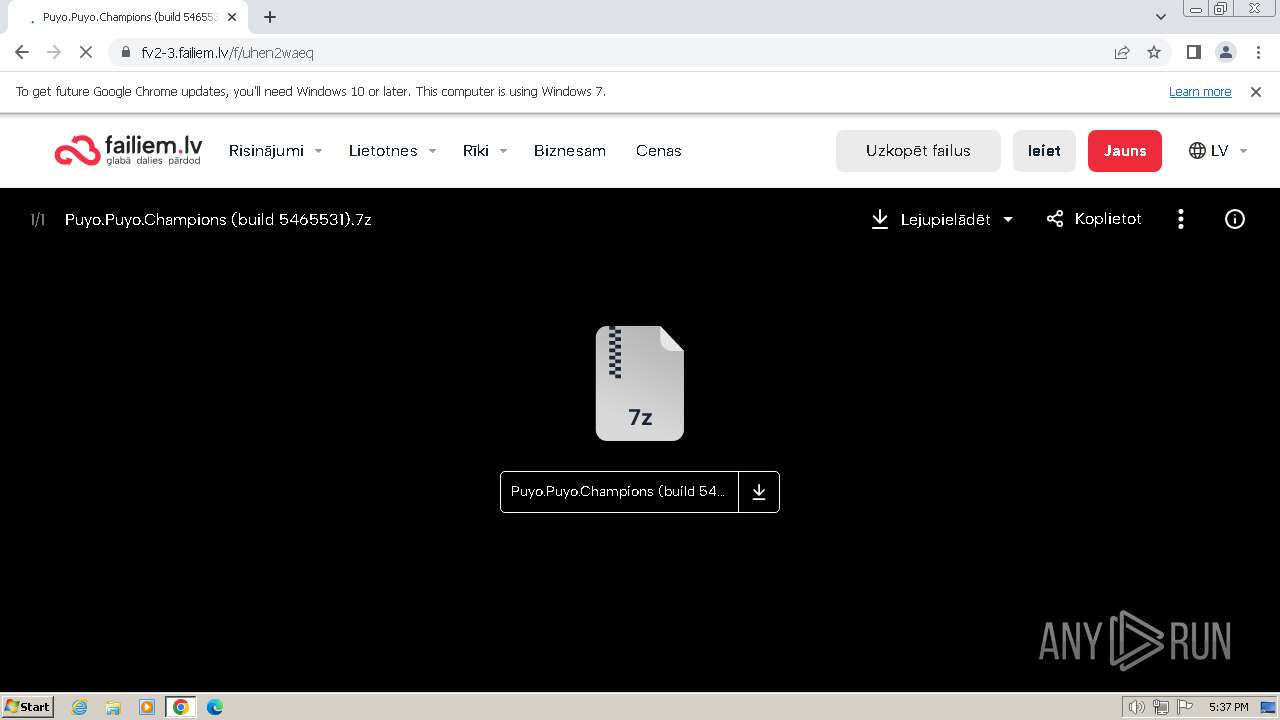Image resolution: width=1280 pixels, height=720 pixels.
Task: Select the Puyo.Puyo.Champions browser tab
Action: pos(130,17)
